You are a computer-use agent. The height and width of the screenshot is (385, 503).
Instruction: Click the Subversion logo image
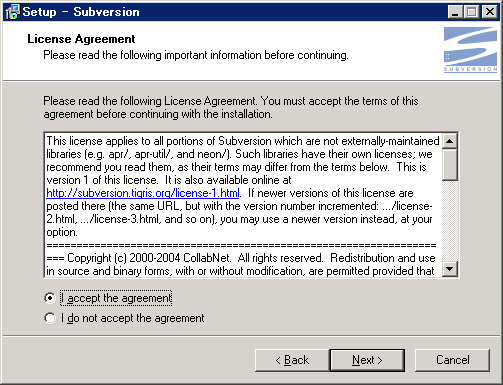470,50
